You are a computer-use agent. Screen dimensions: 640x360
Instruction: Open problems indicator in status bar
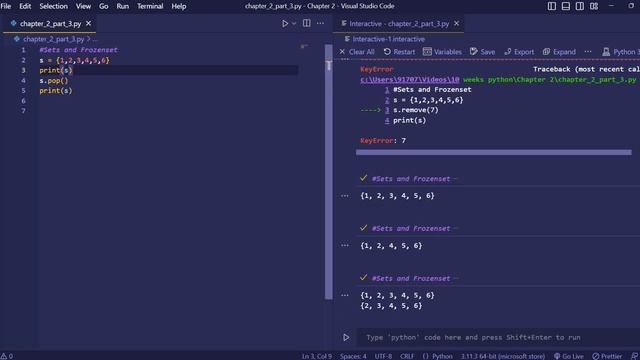7,356
